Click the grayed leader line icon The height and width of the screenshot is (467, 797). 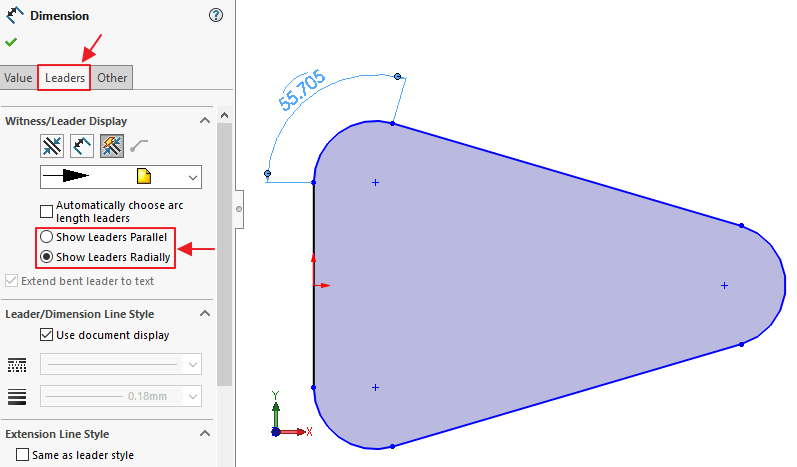[x=139, y=146]
